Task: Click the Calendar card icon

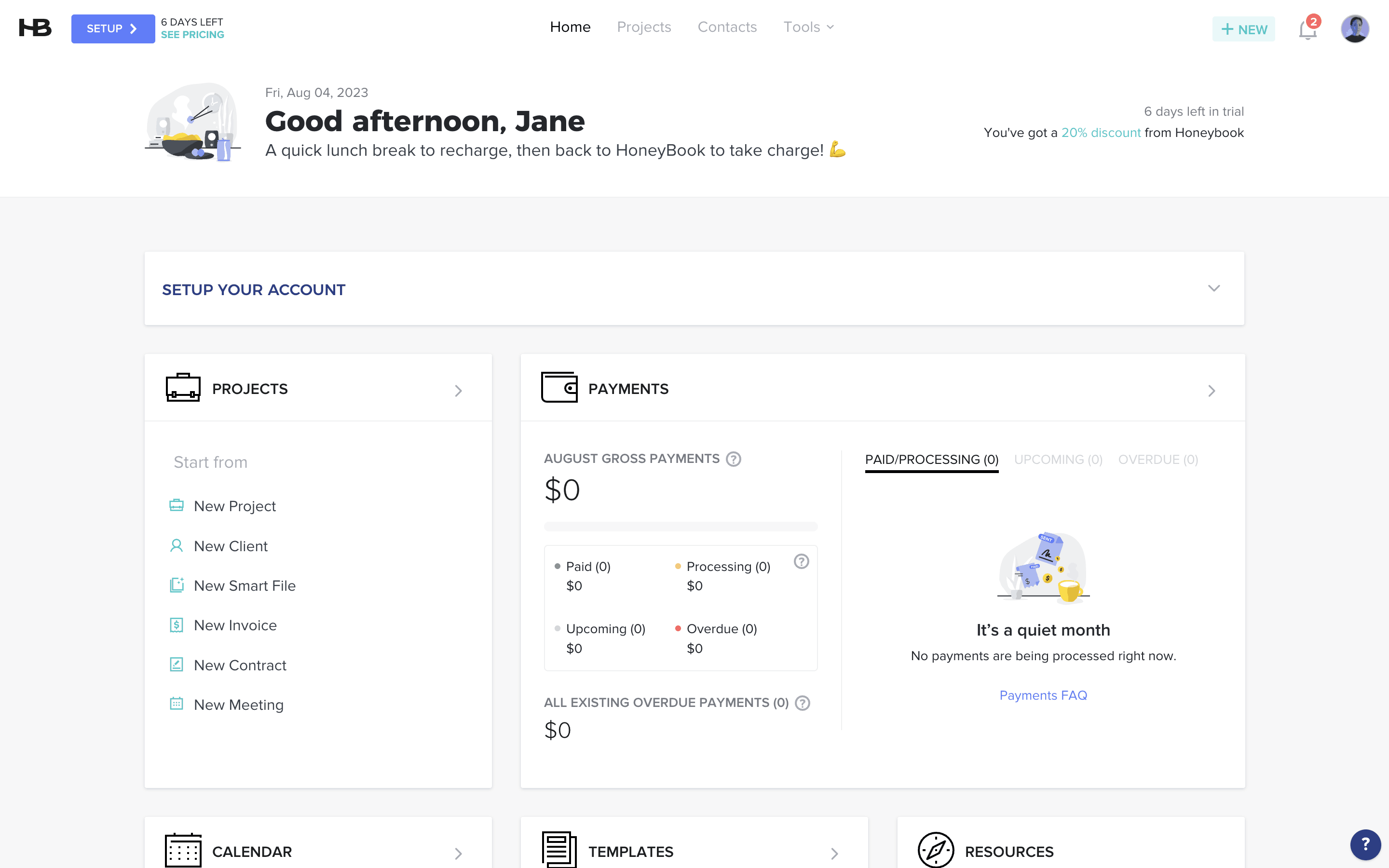Action: point(183,851)
